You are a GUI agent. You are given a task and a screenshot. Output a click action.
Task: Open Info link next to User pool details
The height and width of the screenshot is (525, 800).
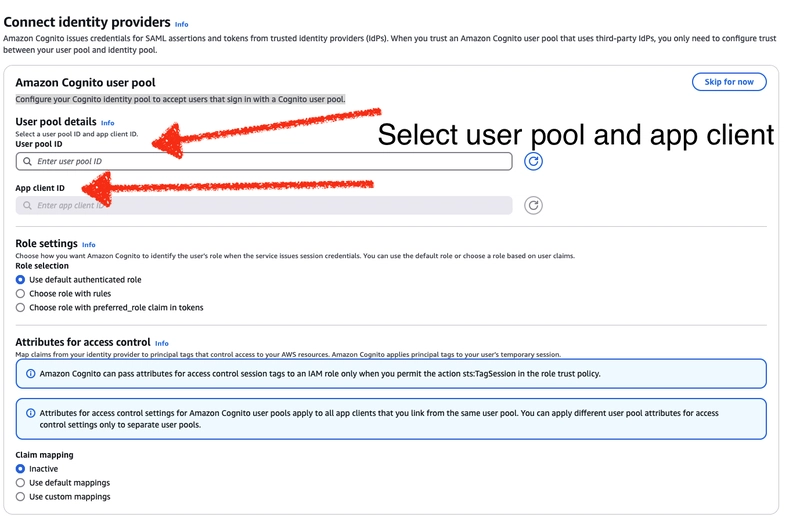(108, 123)
